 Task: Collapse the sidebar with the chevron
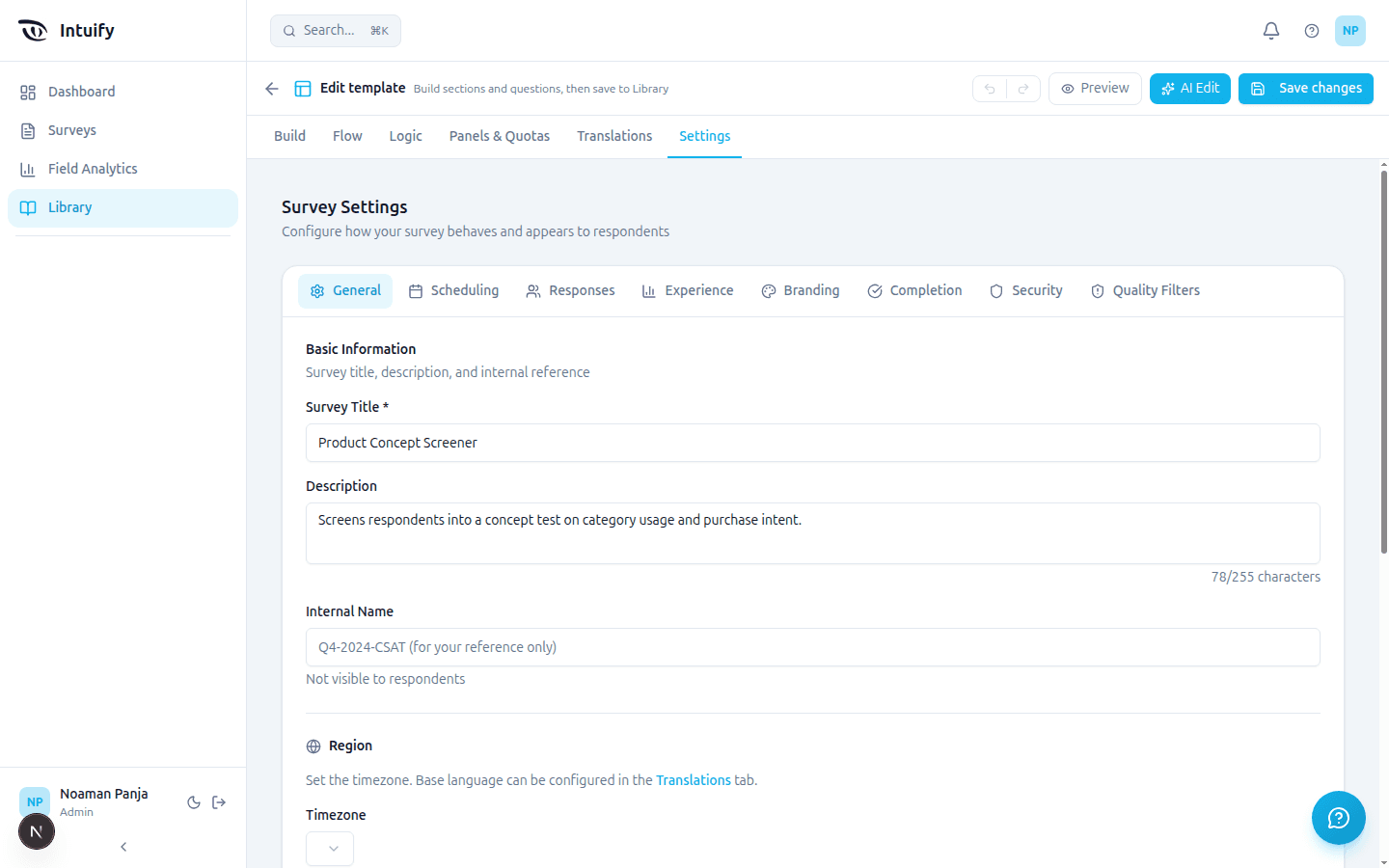[x=123, y=847]
